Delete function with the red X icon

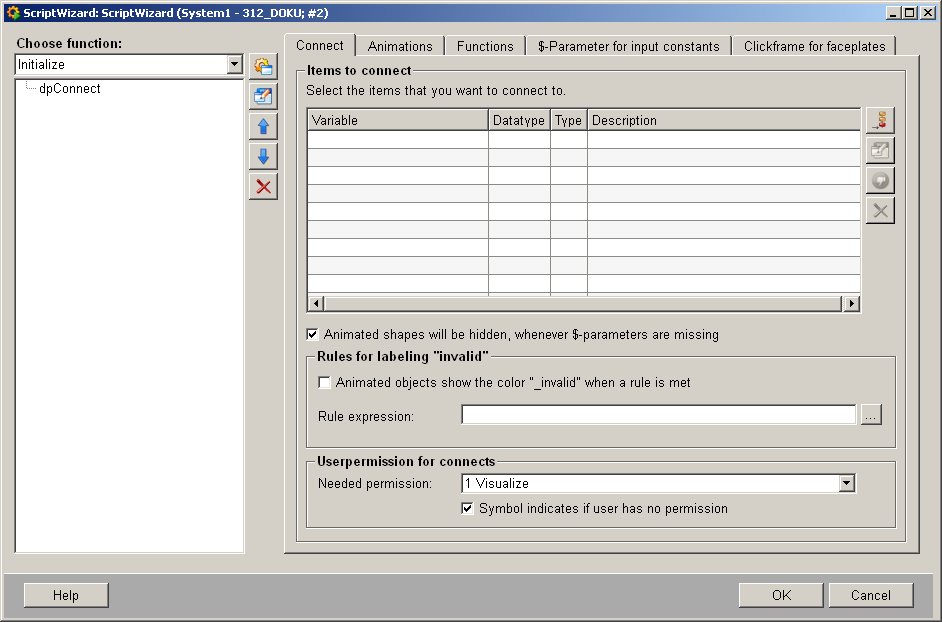[263, 187]
